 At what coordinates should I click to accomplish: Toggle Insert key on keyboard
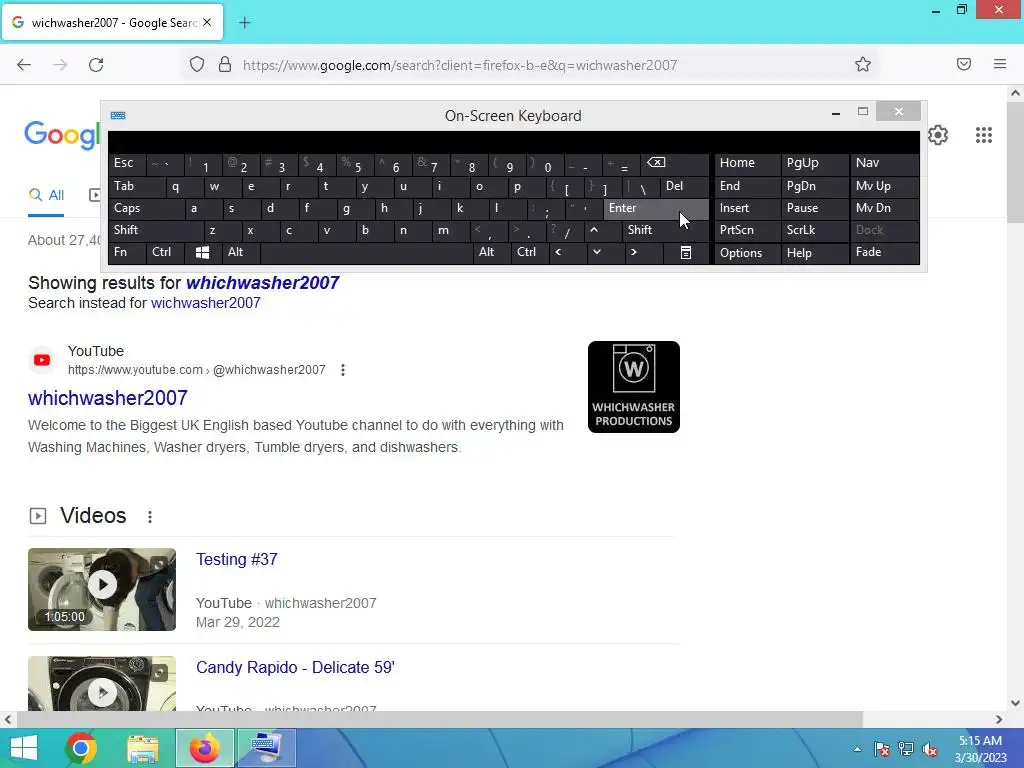pyautogui.click(x=747, y=208)
